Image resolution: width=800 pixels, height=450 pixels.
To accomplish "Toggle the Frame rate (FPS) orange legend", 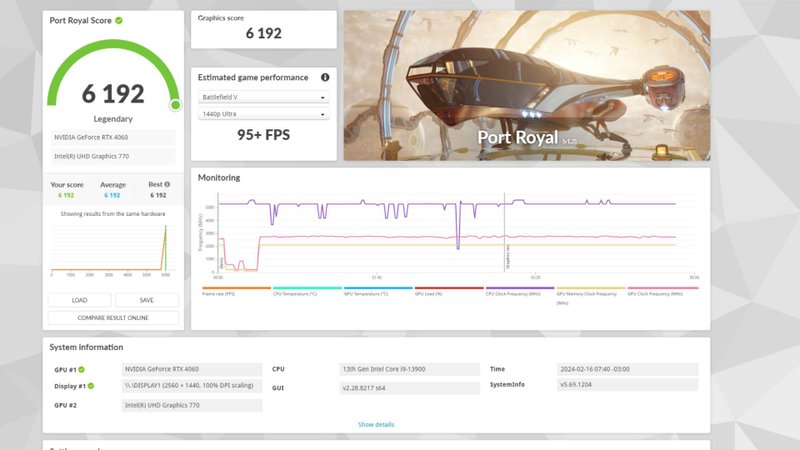I will (236, 291).
